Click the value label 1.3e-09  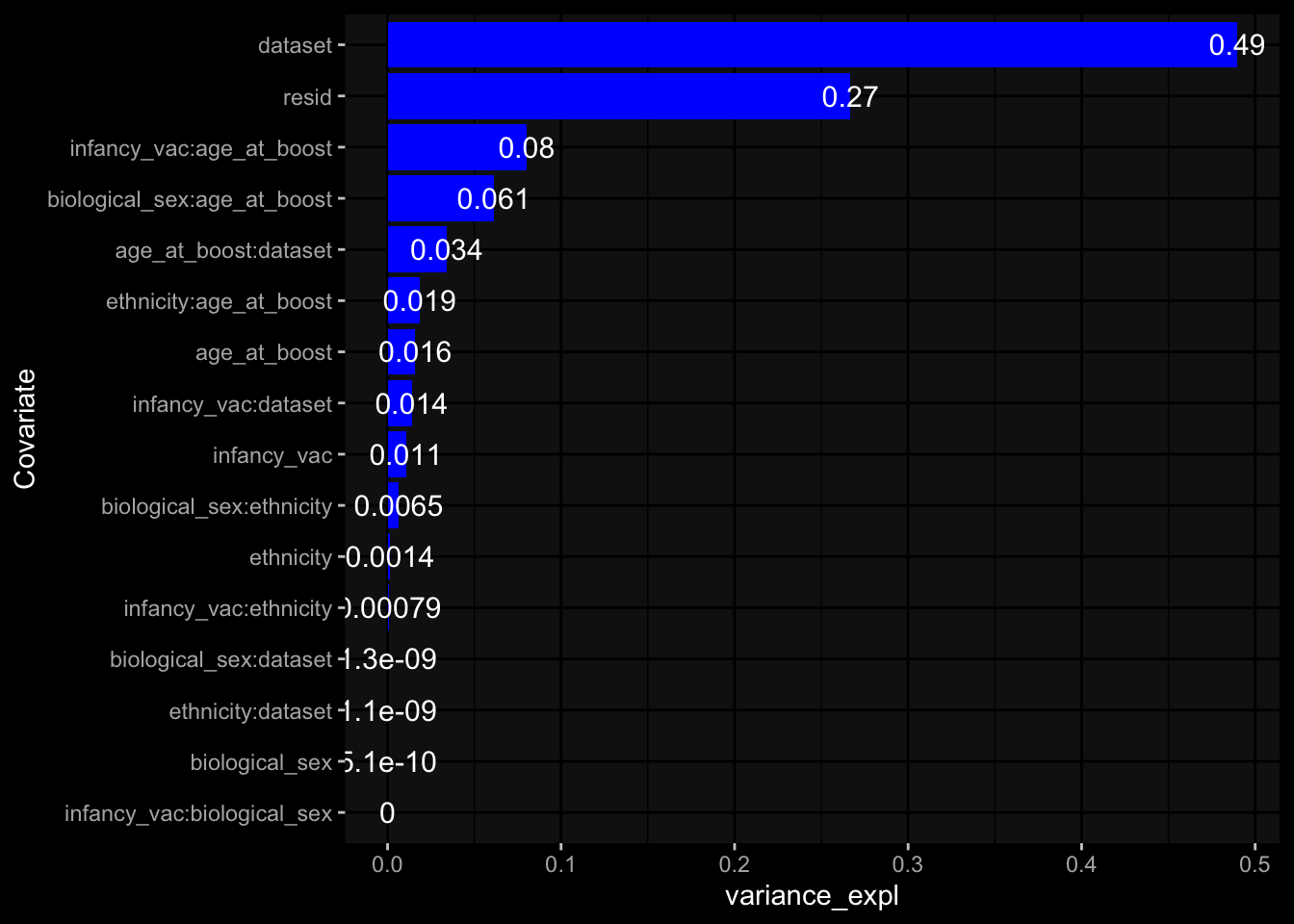pyautogui.click(x=390, y=659)
